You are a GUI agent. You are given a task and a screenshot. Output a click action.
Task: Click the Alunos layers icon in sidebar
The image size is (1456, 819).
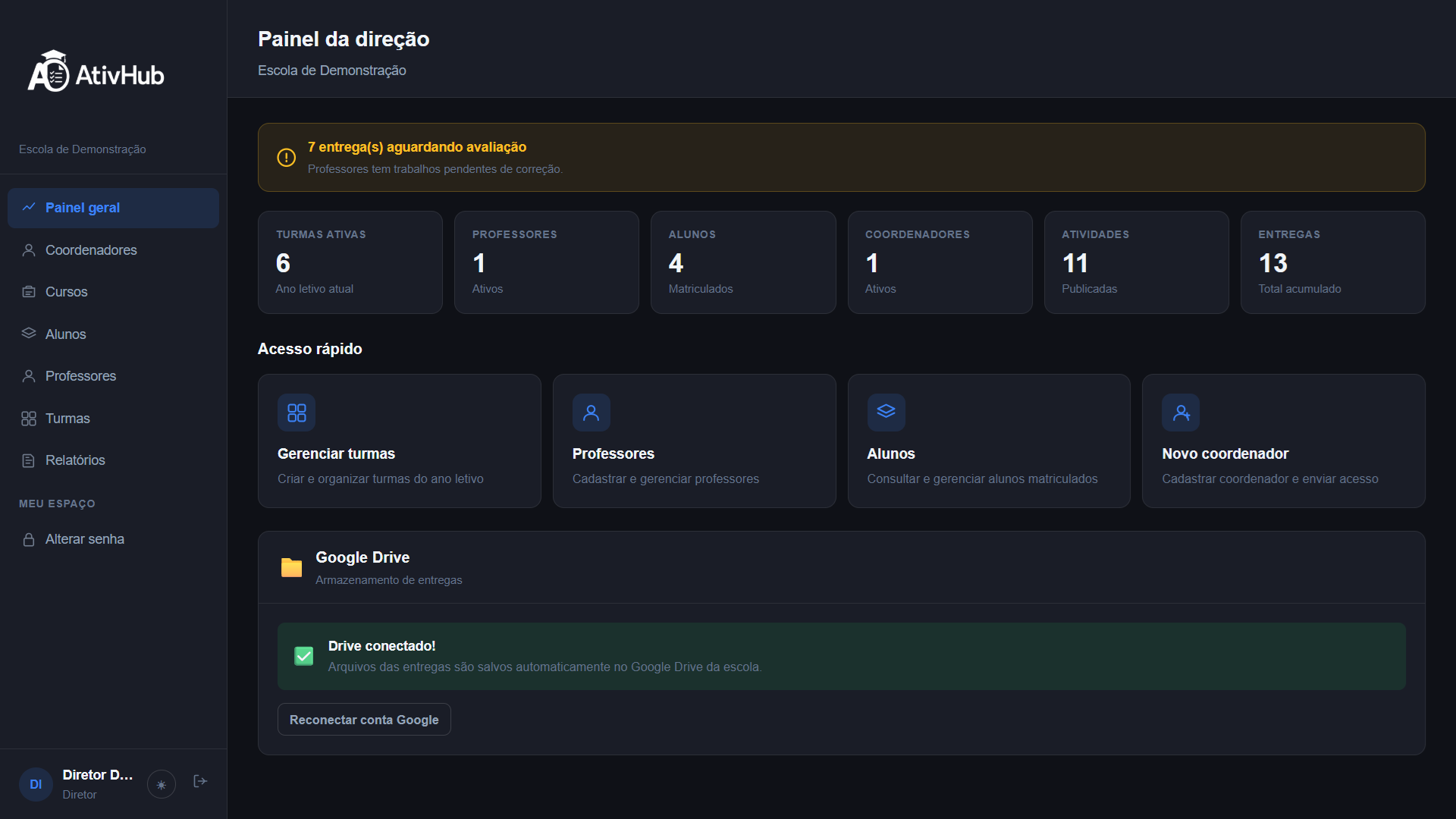[29, 334]
